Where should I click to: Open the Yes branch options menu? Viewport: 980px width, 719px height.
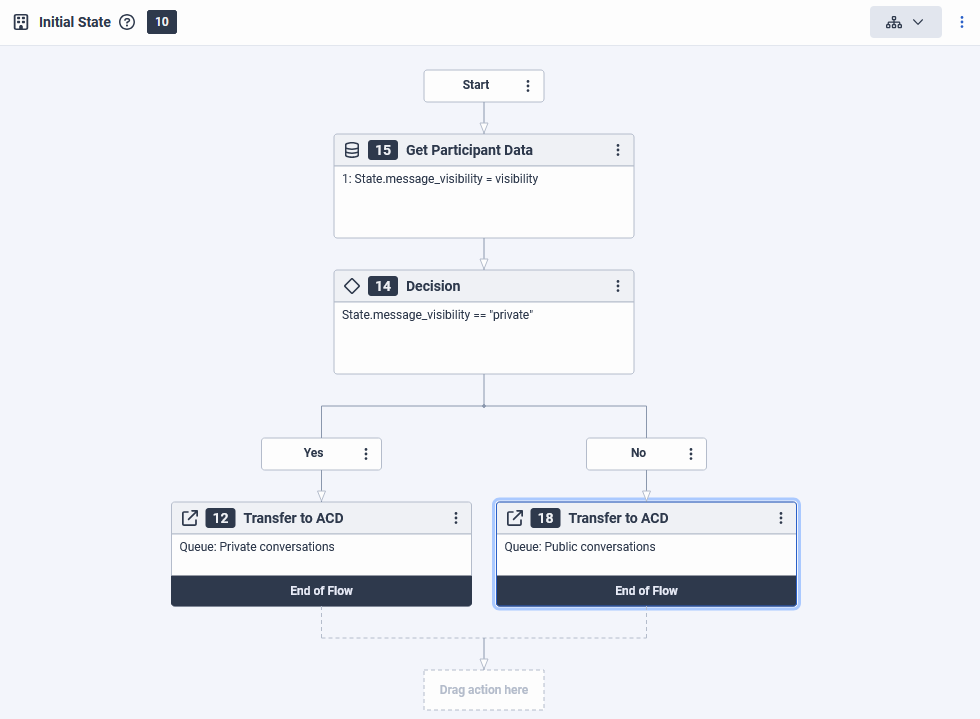pos(366,454)
